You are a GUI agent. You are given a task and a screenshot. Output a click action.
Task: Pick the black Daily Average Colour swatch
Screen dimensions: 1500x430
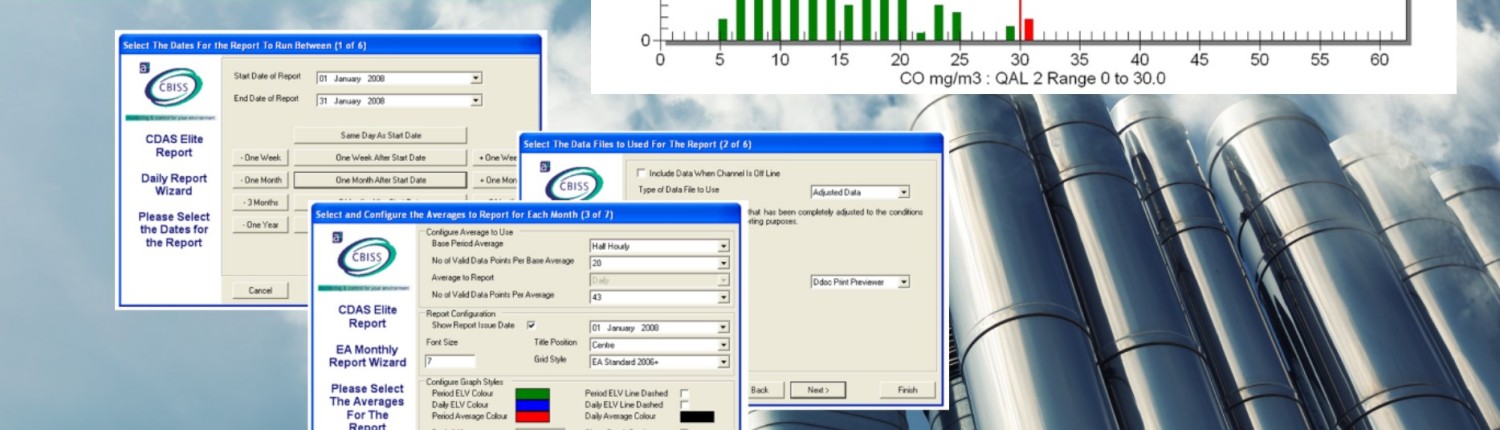coord(697,416)
